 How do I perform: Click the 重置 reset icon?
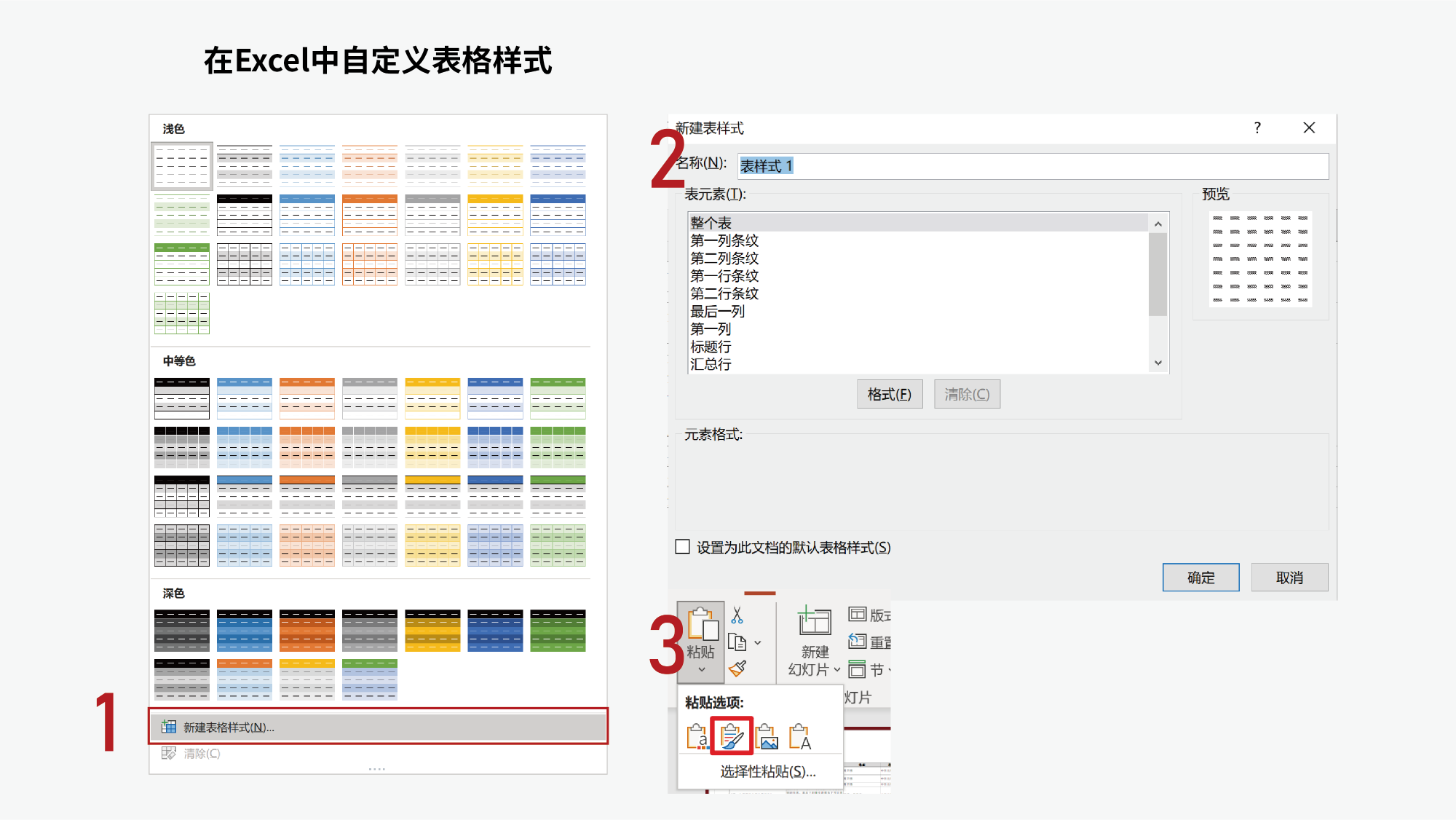click(857, 642)
